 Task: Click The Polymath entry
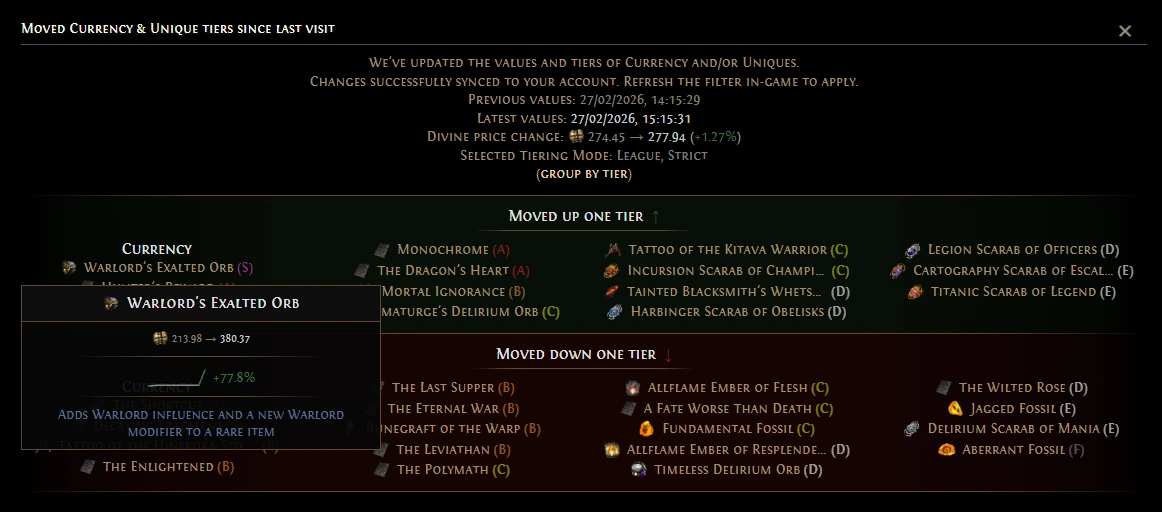(x=442, y=470)
